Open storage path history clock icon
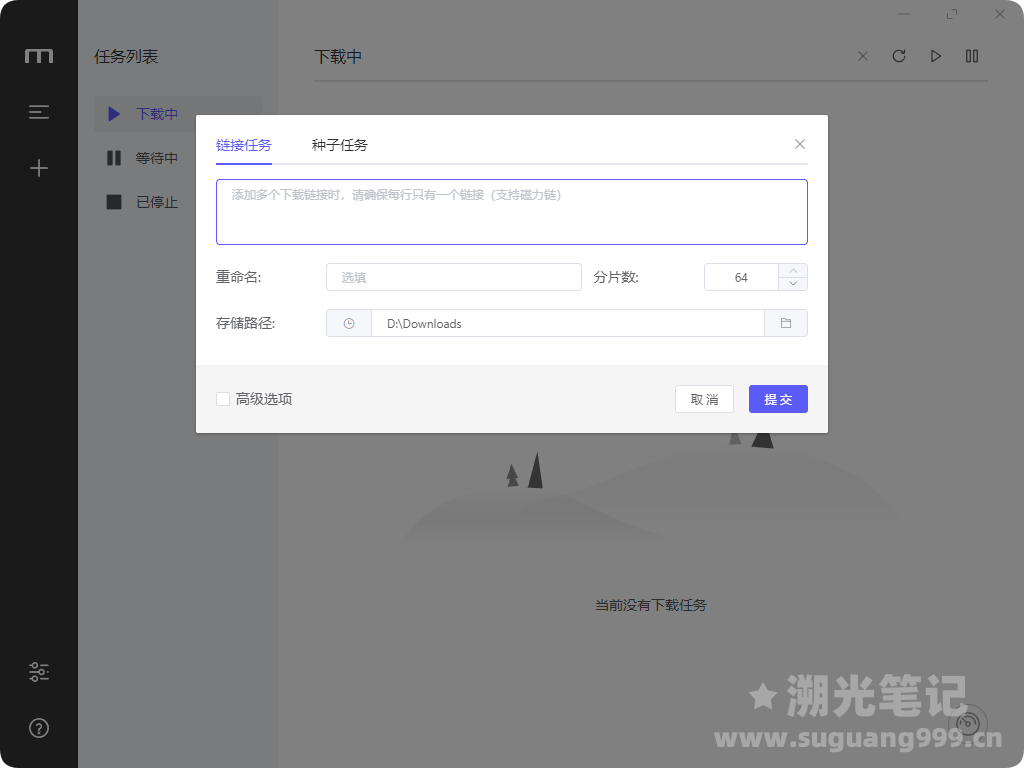 point(349,323)
